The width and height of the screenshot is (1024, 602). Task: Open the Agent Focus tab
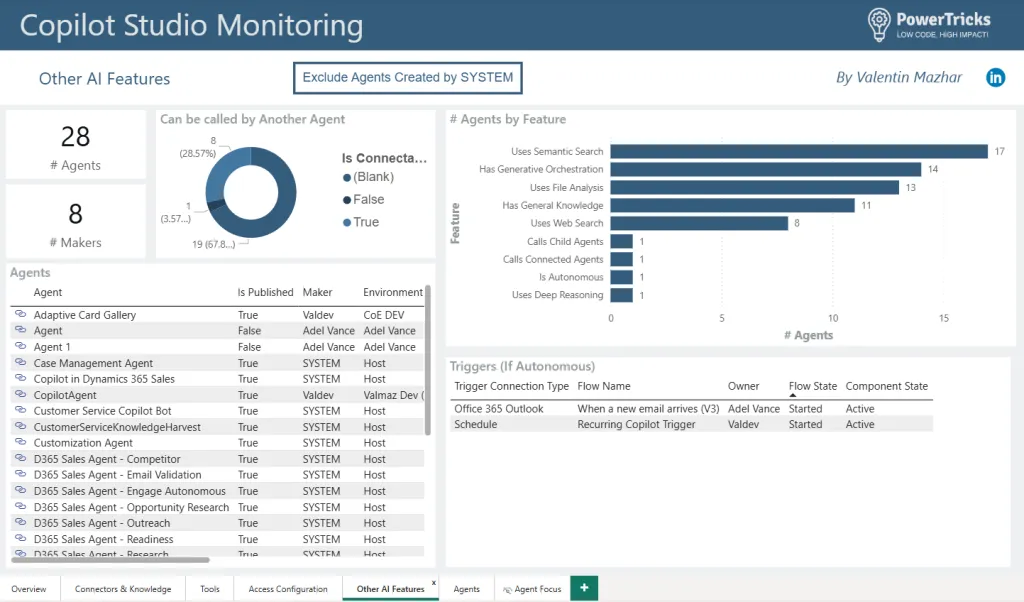point(532,588)
